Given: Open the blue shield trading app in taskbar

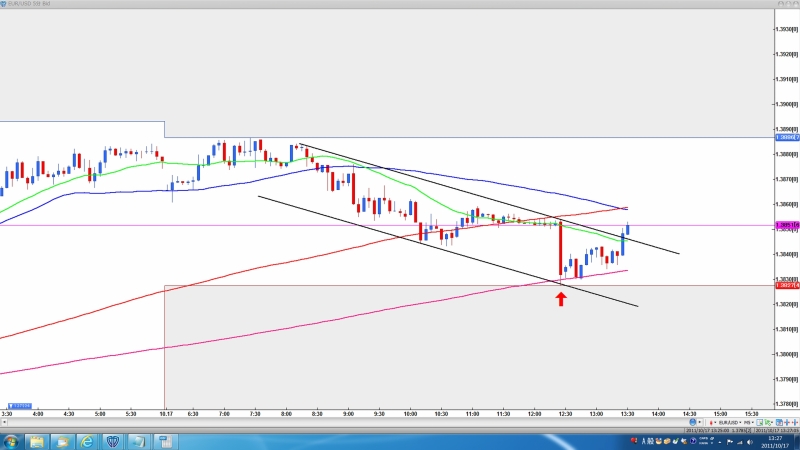Looking at the screenshot, I should point(113,442).
